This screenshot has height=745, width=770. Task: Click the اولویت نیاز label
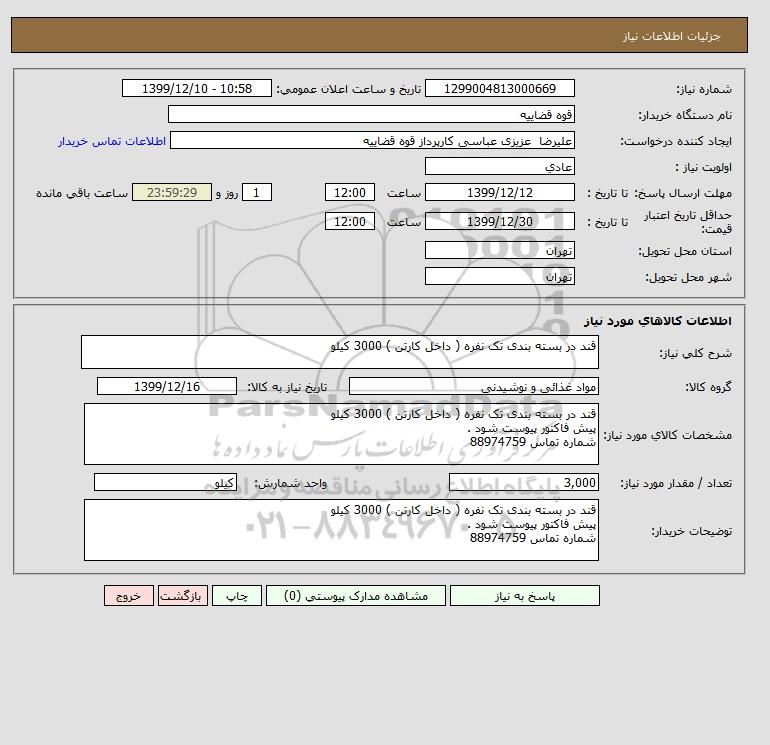(704, 167)
